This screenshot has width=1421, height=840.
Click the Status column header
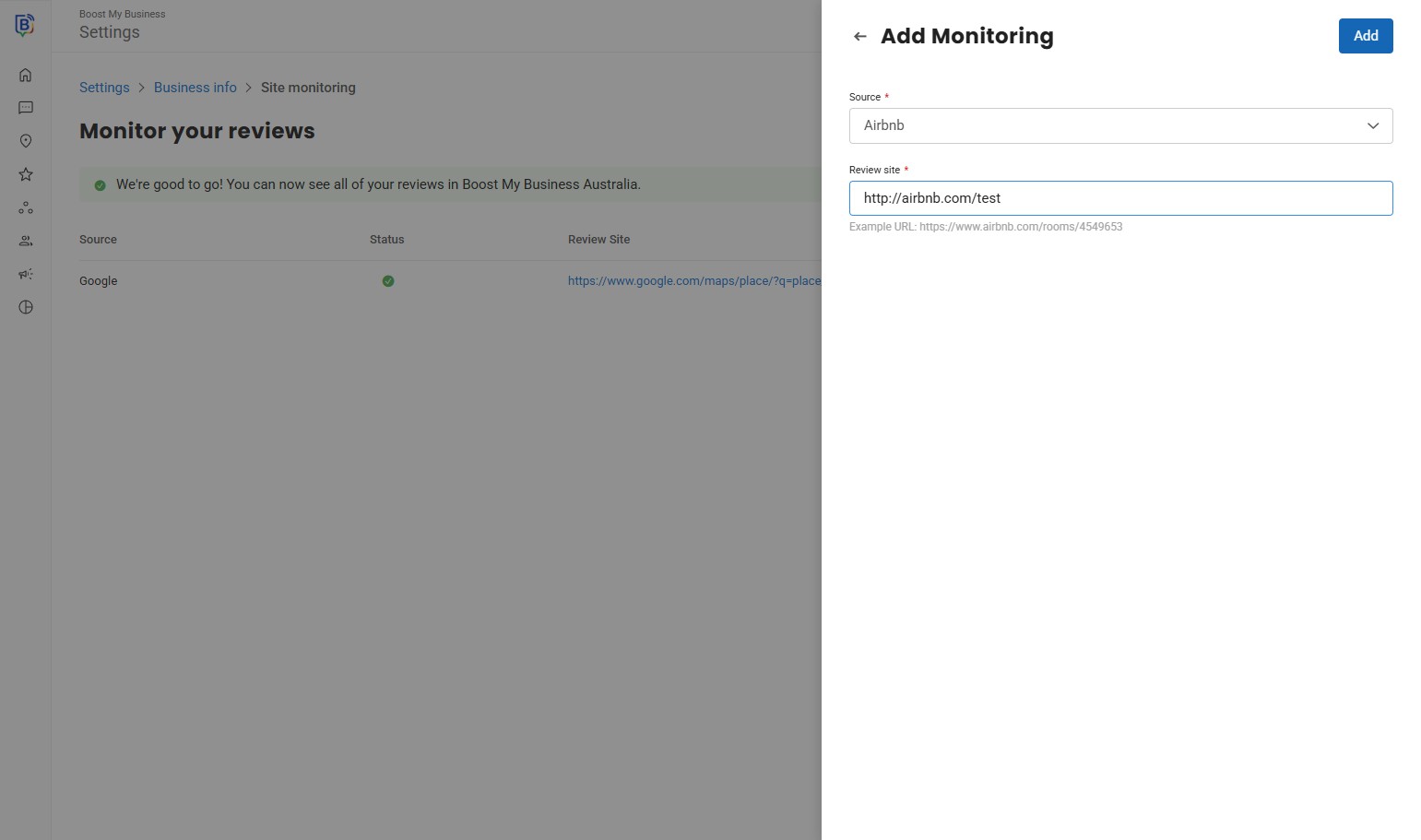coord(386,240)
